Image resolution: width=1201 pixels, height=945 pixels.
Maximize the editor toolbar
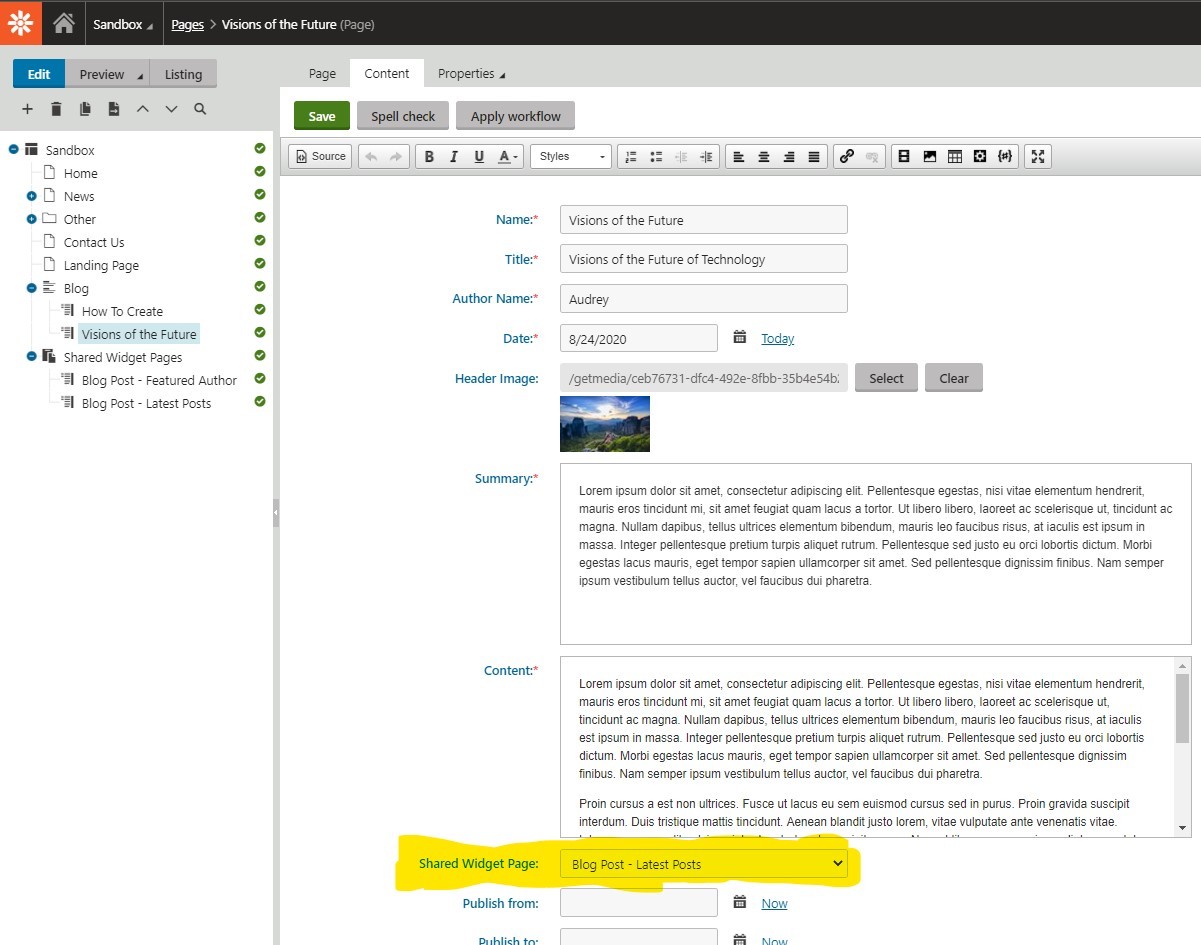[x=1038, y=156]
